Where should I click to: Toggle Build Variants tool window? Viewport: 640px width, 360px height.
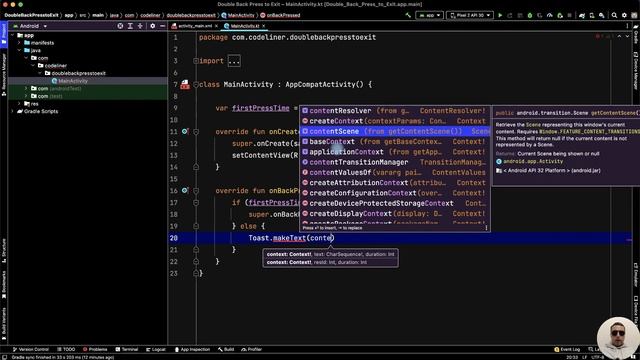4,324
